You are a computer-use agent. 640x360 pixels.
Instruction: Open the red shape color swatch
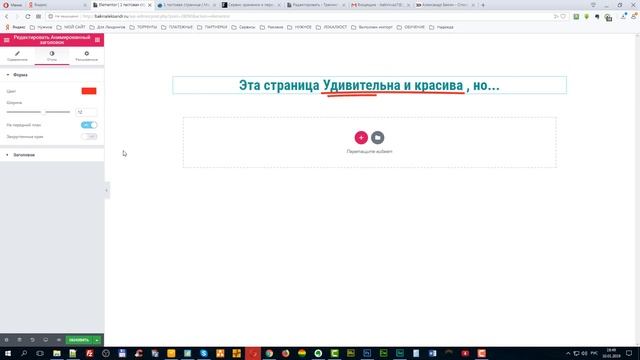tap(89, 91)
